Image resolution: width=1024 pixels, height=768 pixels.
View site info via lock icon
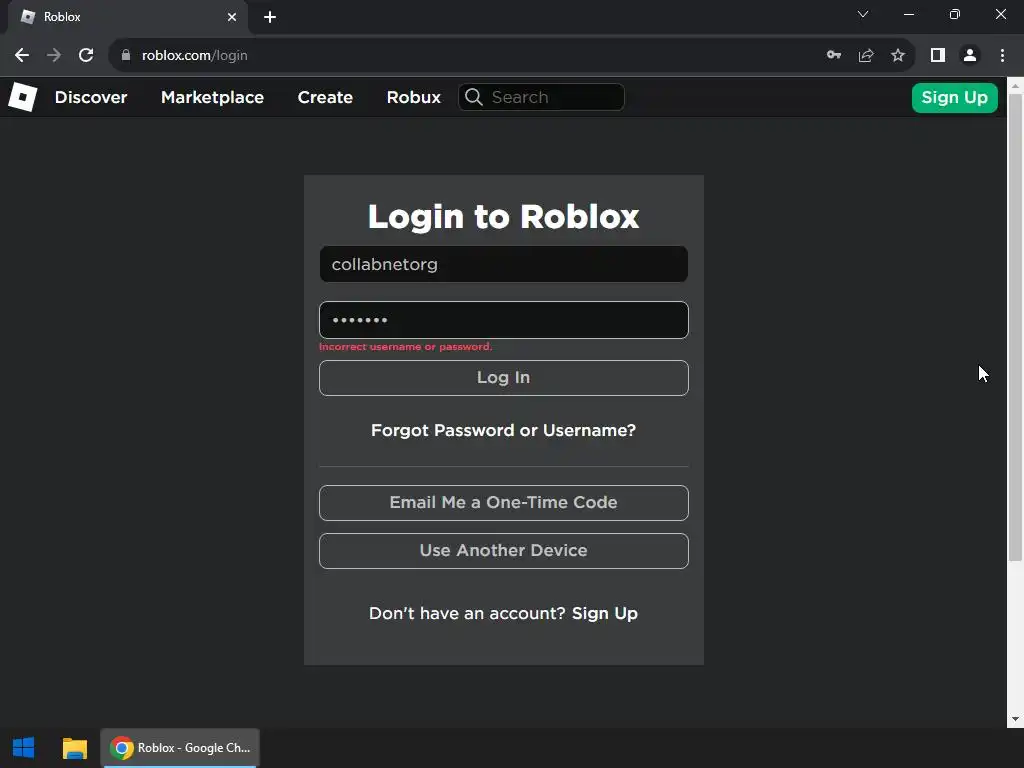click(126, 56)
